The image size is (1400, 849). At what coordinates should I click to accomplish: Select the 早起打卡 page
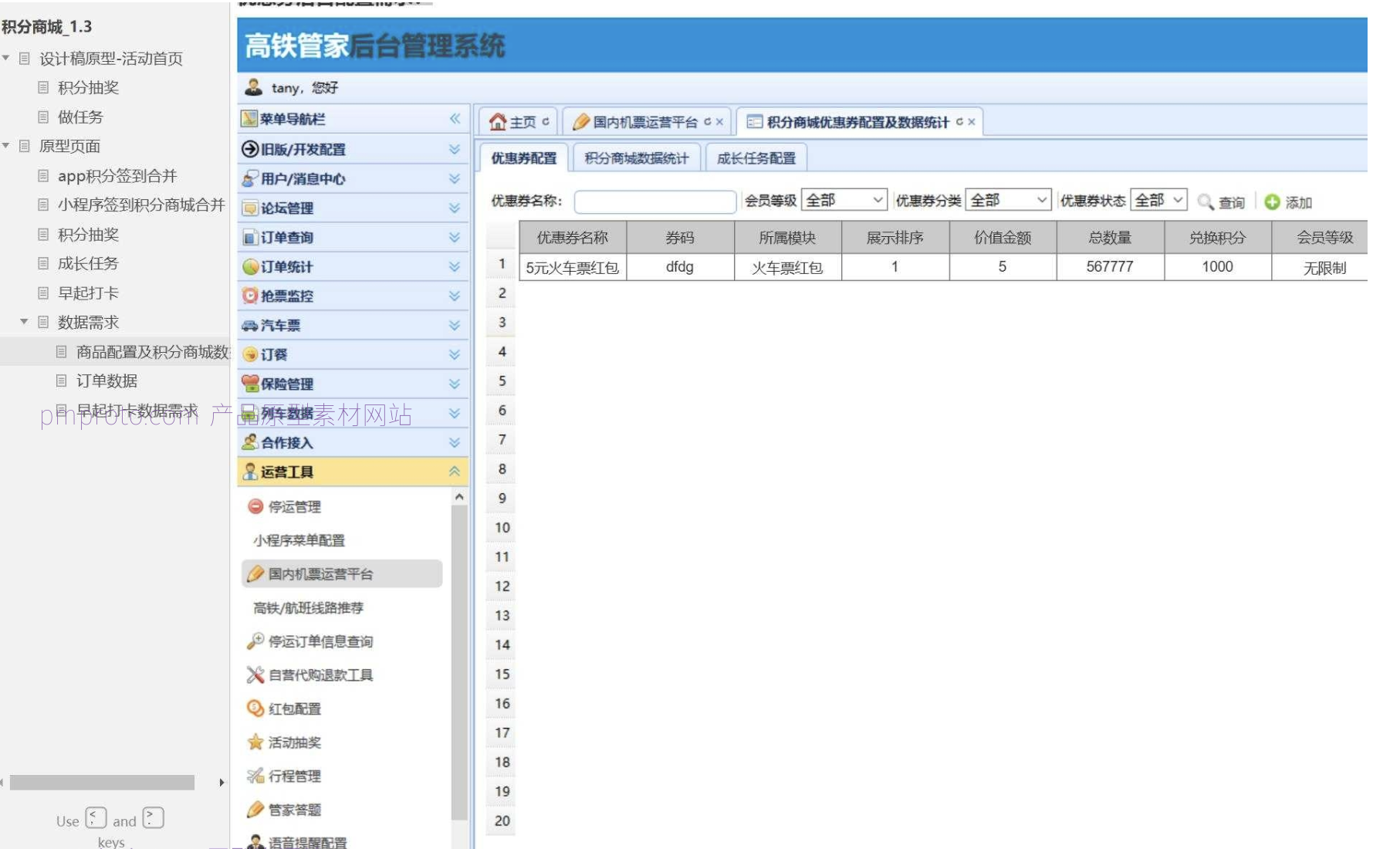coord(89,293)
